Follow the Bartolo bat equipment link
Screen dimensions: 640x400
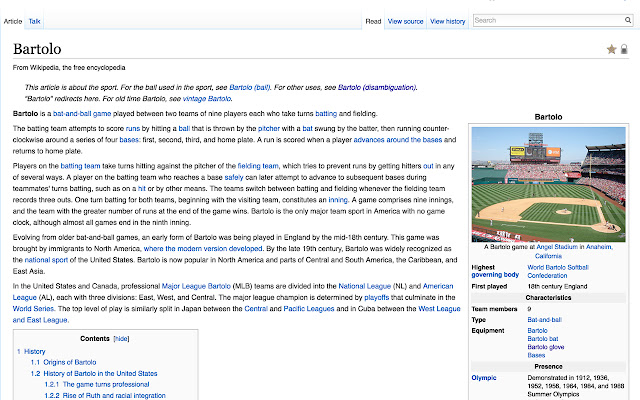(542, 339)
